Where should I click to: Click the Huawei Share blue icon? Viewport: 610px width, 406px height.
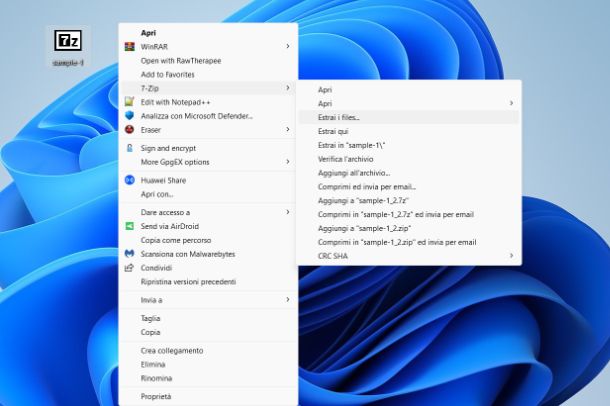tap(130, 180)
